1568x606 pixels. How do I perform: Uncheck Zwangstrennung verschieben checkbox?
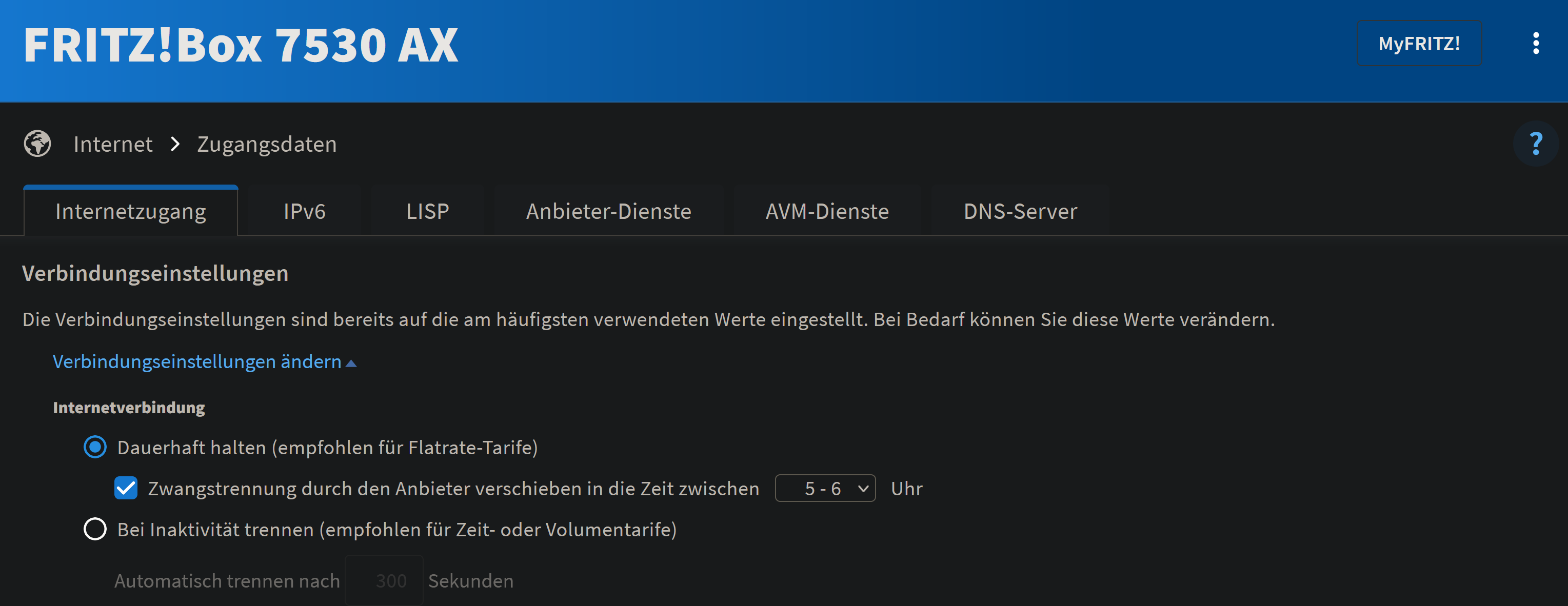[x=126, y=488]
